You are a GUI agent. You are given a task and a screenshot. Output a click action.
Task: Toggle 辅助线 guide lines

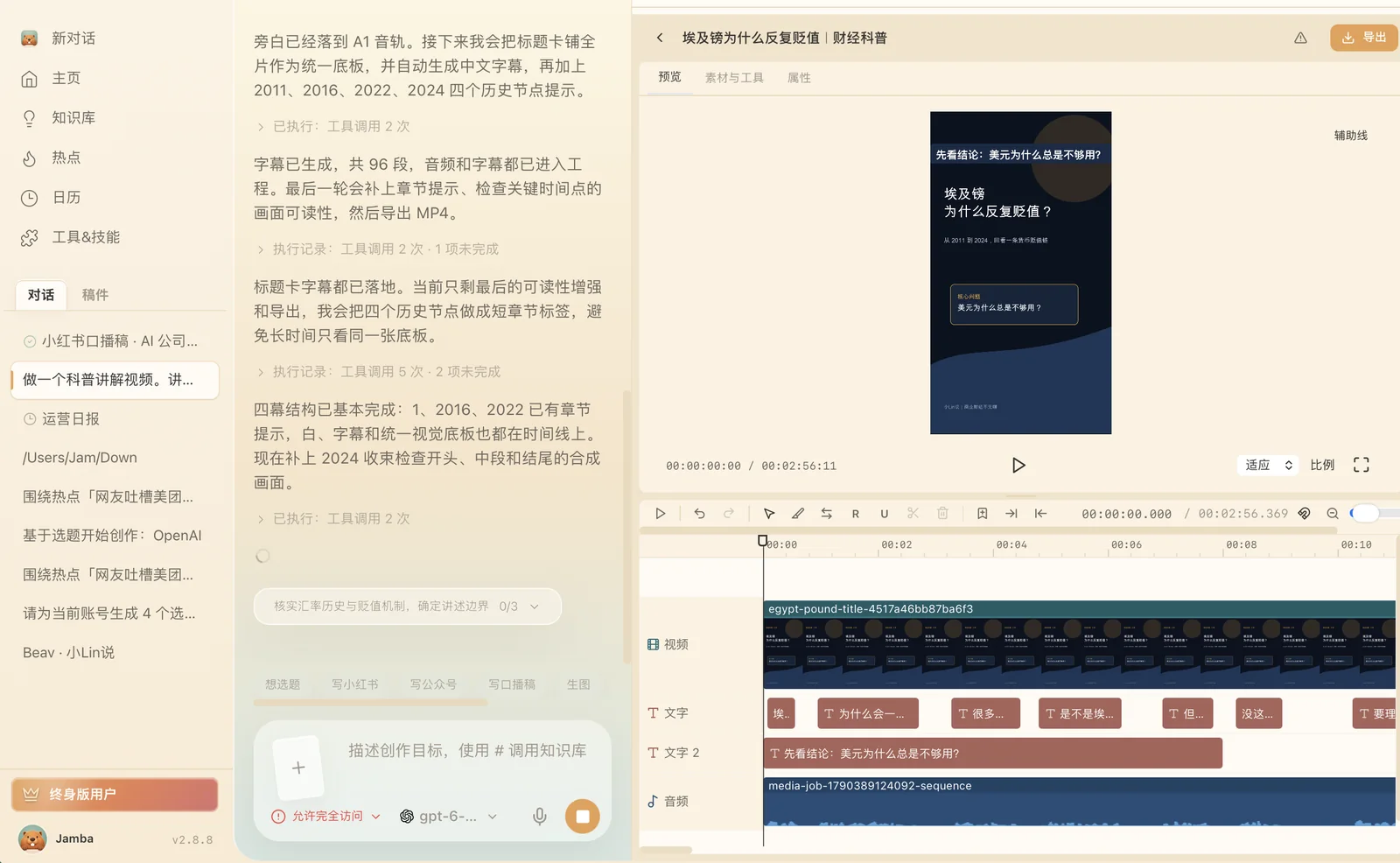coord(1350,136)
